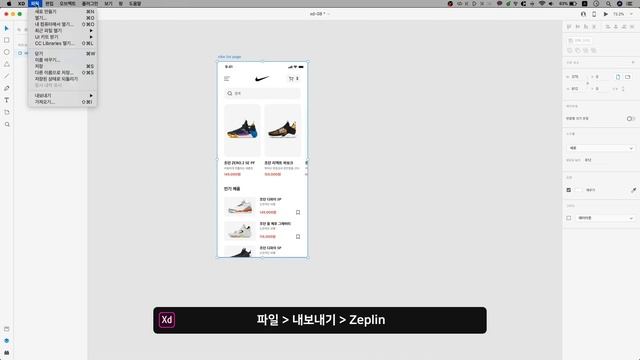Choose 저장된 상태로 되돌리기 menu item

coord(62,79)
